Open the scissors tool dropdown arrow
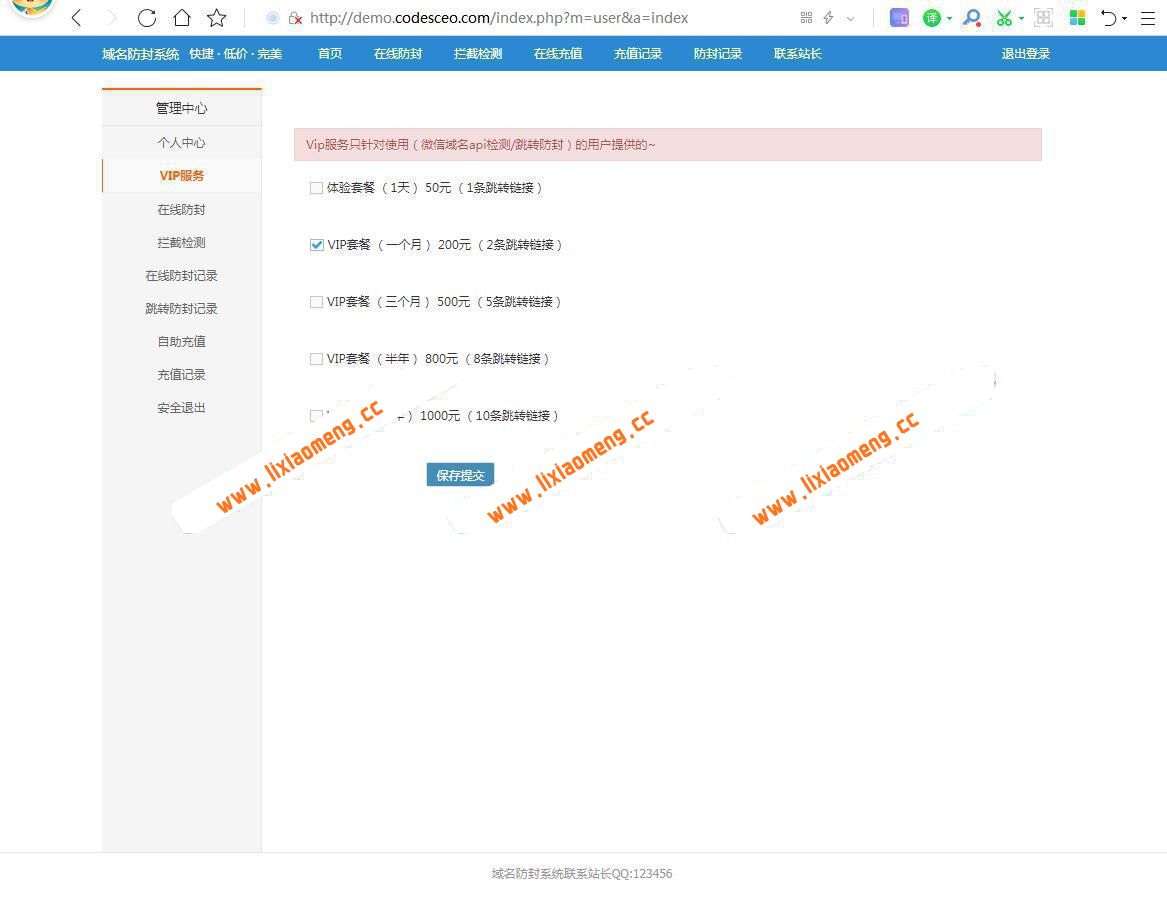Screen dimensions: 1167x900 [1021, 17]
